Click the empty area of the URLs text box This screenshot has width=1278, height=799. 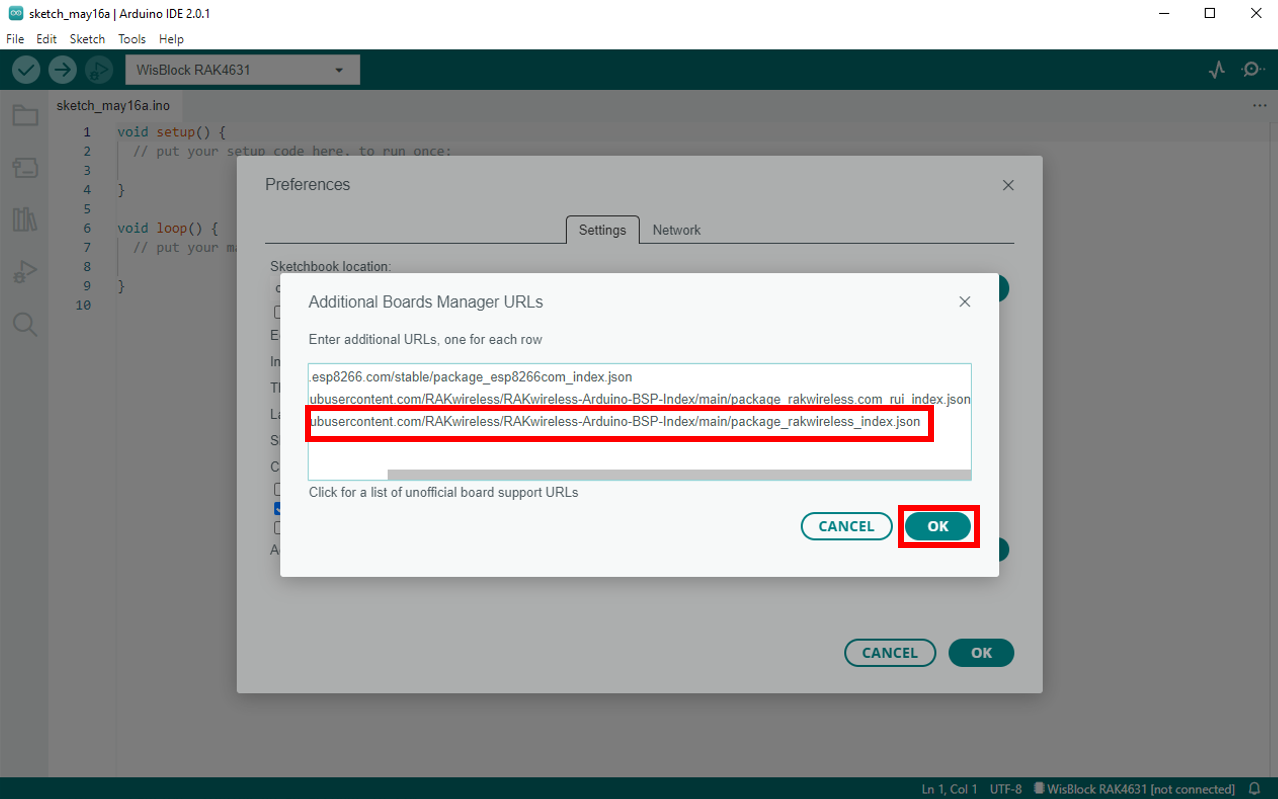pos(640,451)
